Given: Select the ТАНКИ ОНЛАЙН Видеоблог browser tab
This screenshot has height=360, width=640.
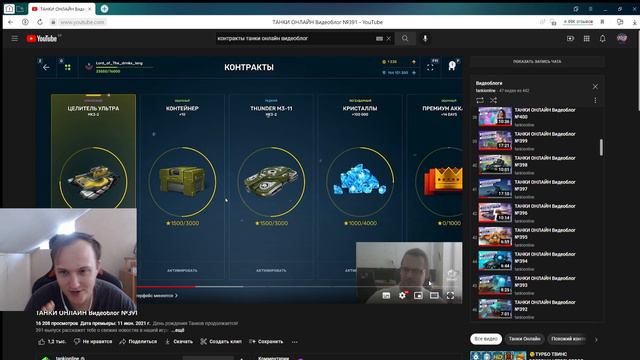Looking at the screenshot, I should click(61, 9).
